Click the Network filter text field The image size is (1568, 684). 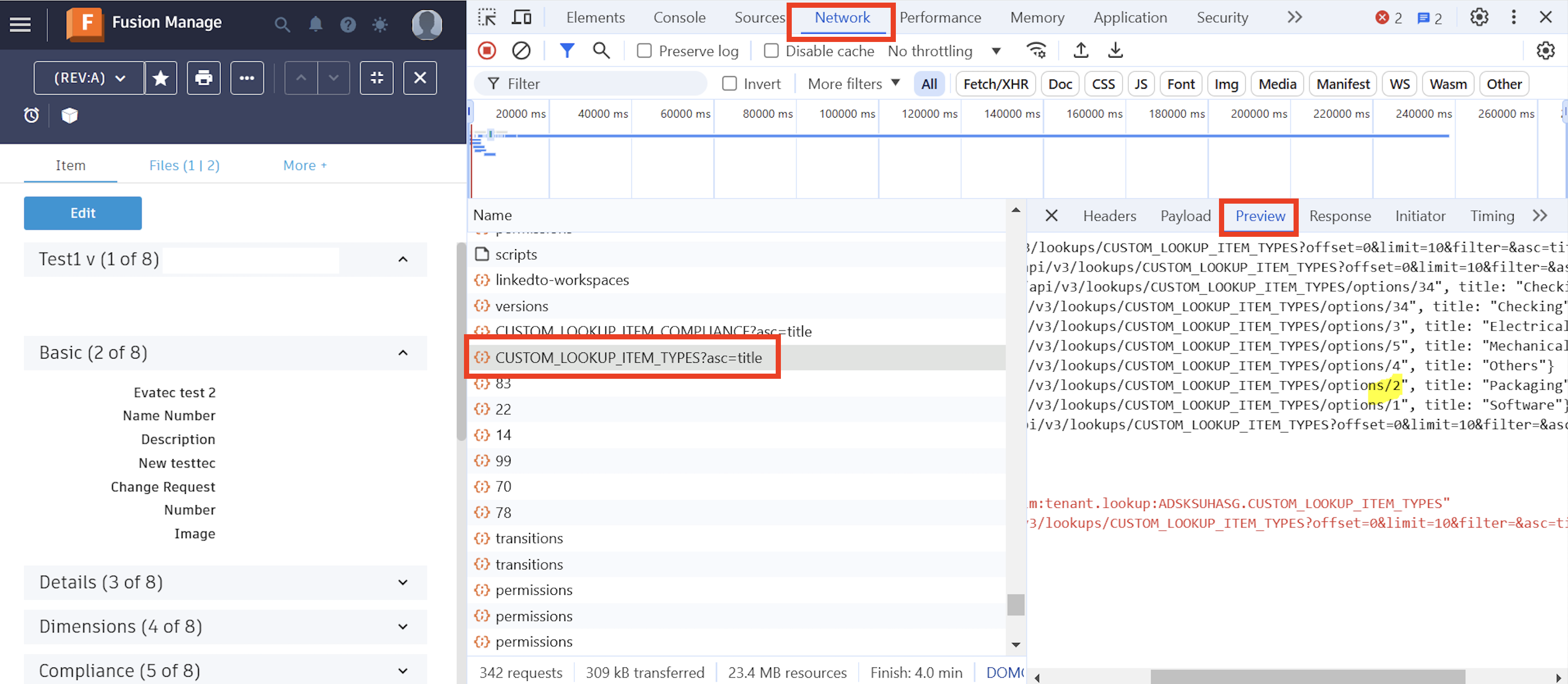tap(589, 83)
